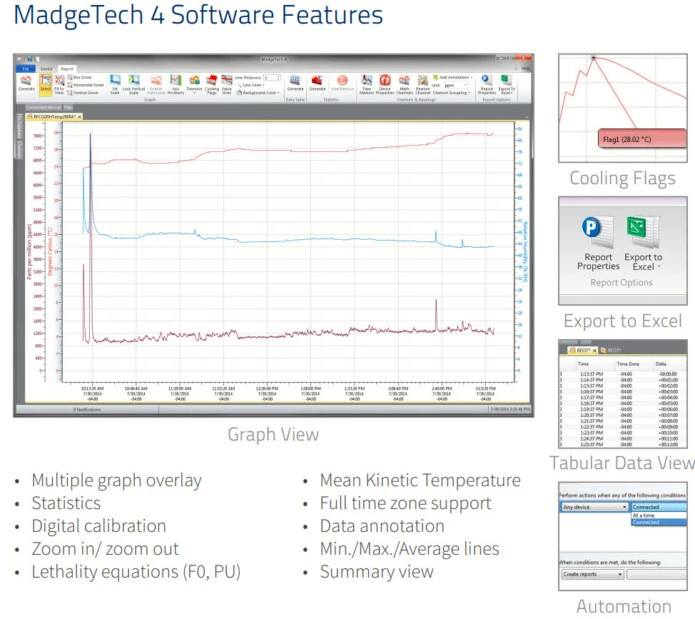This screenshot has height=619, width=695.
Task: Click the Fit to View icon
Action: coord(61,83)
